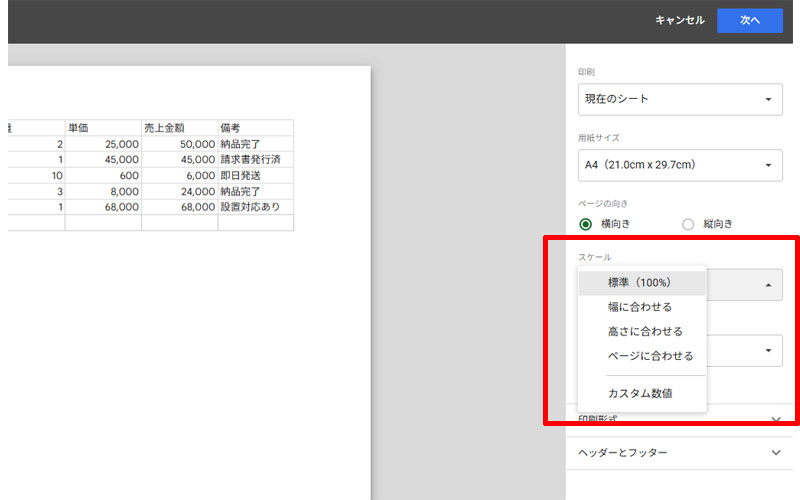Click the 24,000 sales amount cell

pyautogui.click(x=180, y=191)
